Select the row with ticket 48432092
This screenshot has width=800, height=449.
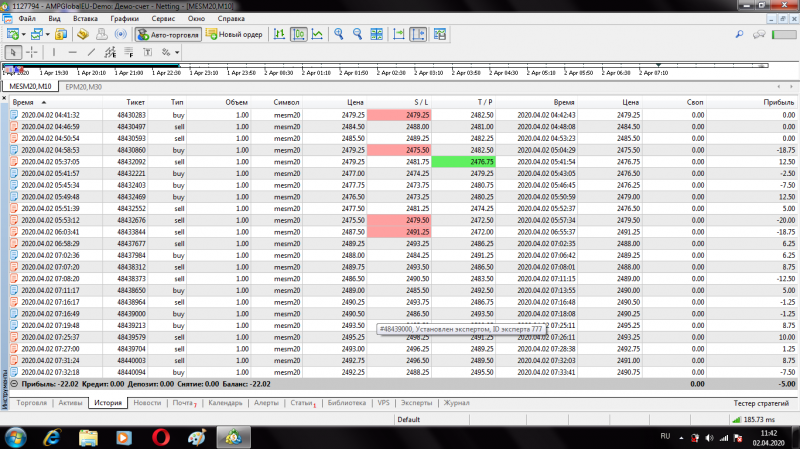click(403, 162)
